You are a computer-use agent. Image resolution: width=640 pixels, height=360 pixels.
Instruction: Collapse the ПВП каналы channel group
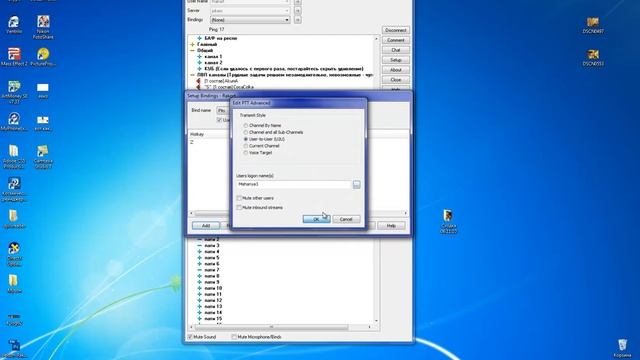point(192,75)
